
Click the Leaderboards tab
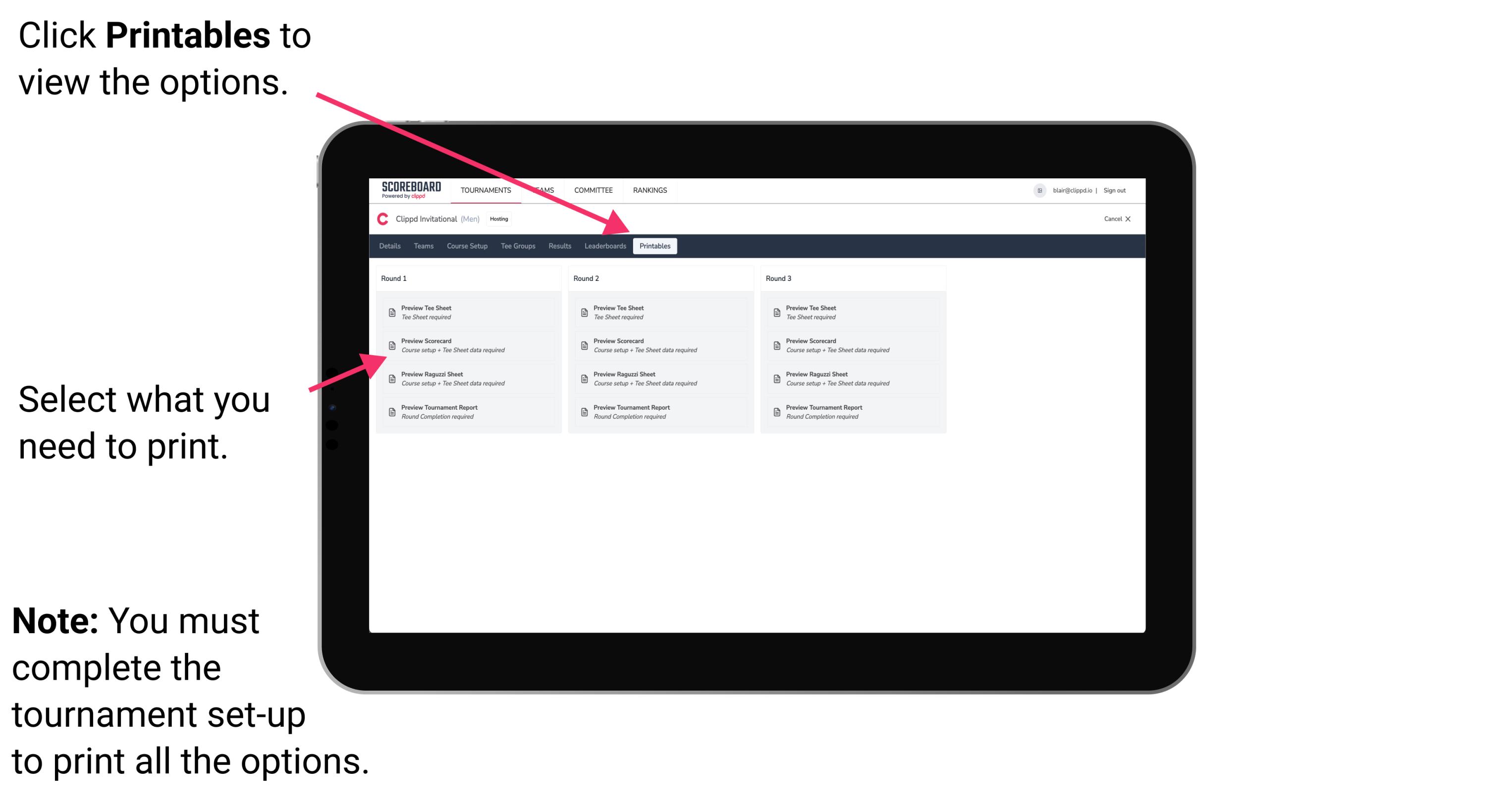(x=604, y=246)
